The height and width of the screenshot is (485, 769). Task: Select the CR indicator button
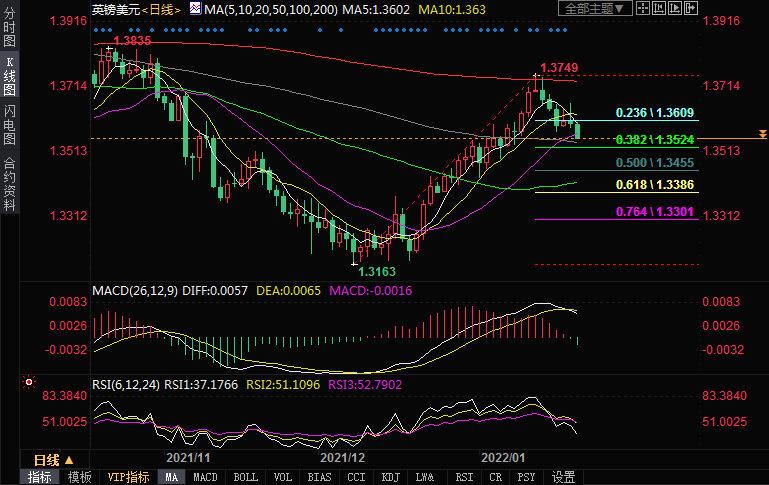click(495, 477)
